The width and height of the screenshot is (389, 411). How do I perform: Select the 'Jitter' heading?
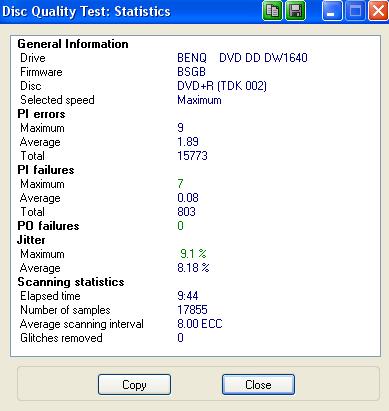coord(31,240)
